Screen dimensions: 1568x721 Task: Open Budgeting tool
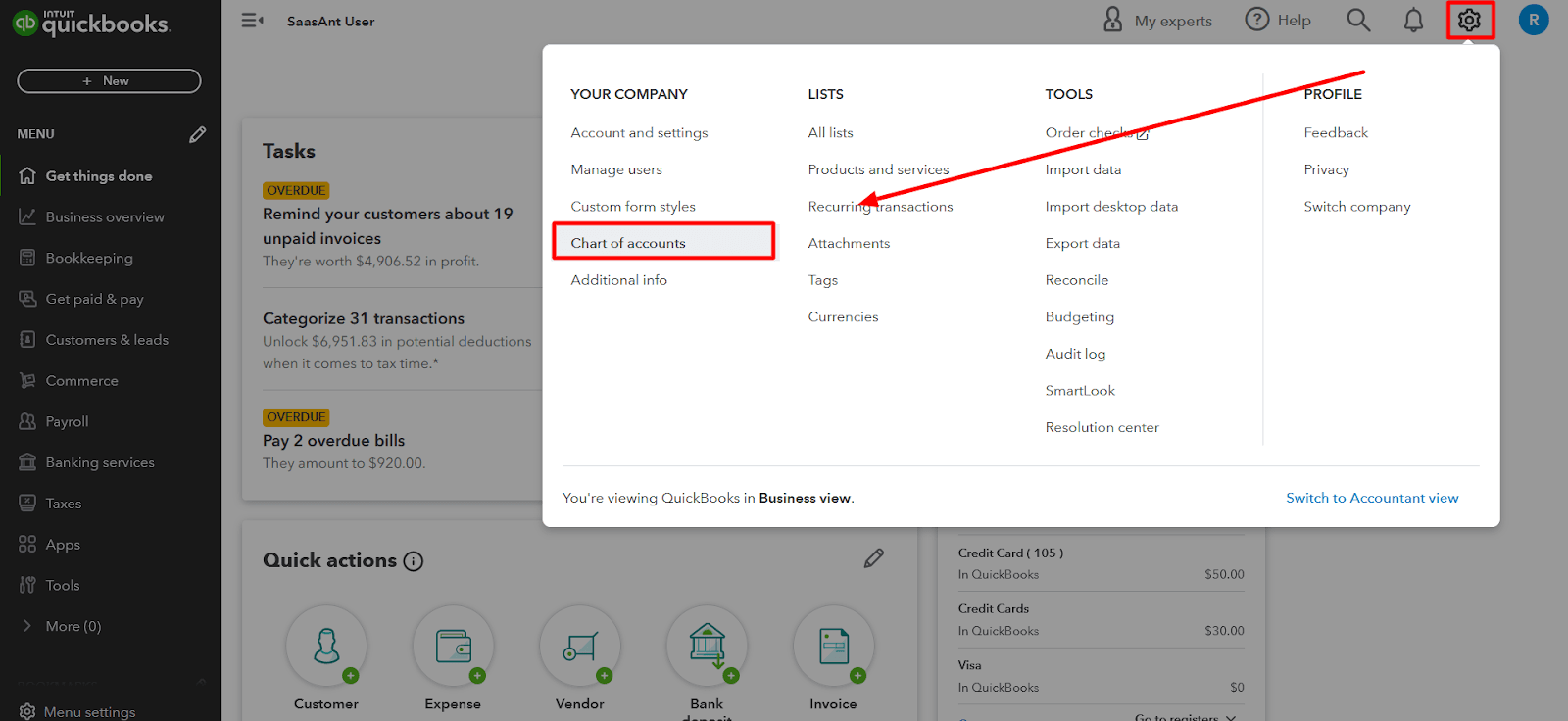coord(1079,316)
